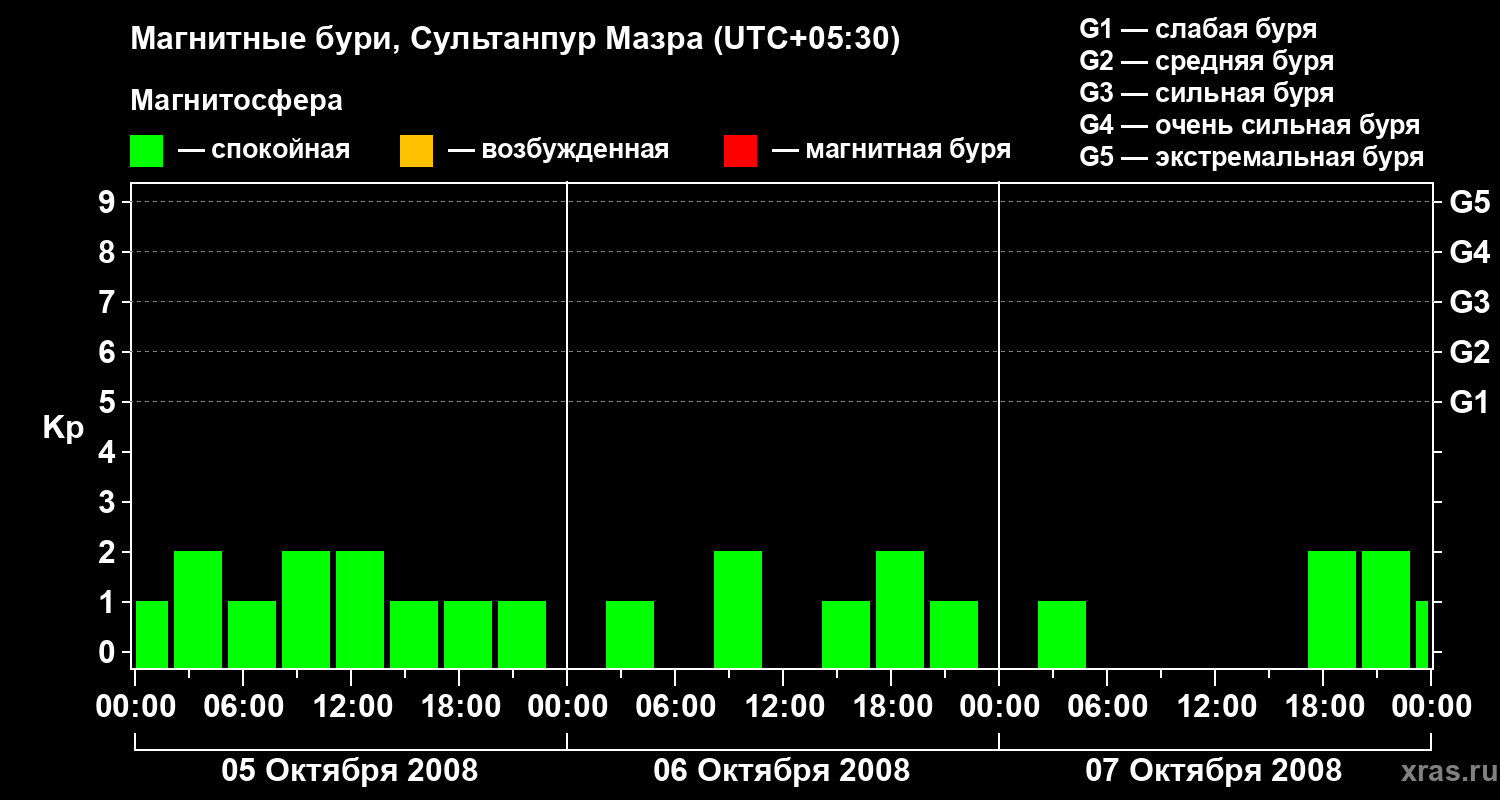Click the 03:00–06:00 bar on 06 October
This screenshot has width=1500, height=800.
tap(630, 634)
